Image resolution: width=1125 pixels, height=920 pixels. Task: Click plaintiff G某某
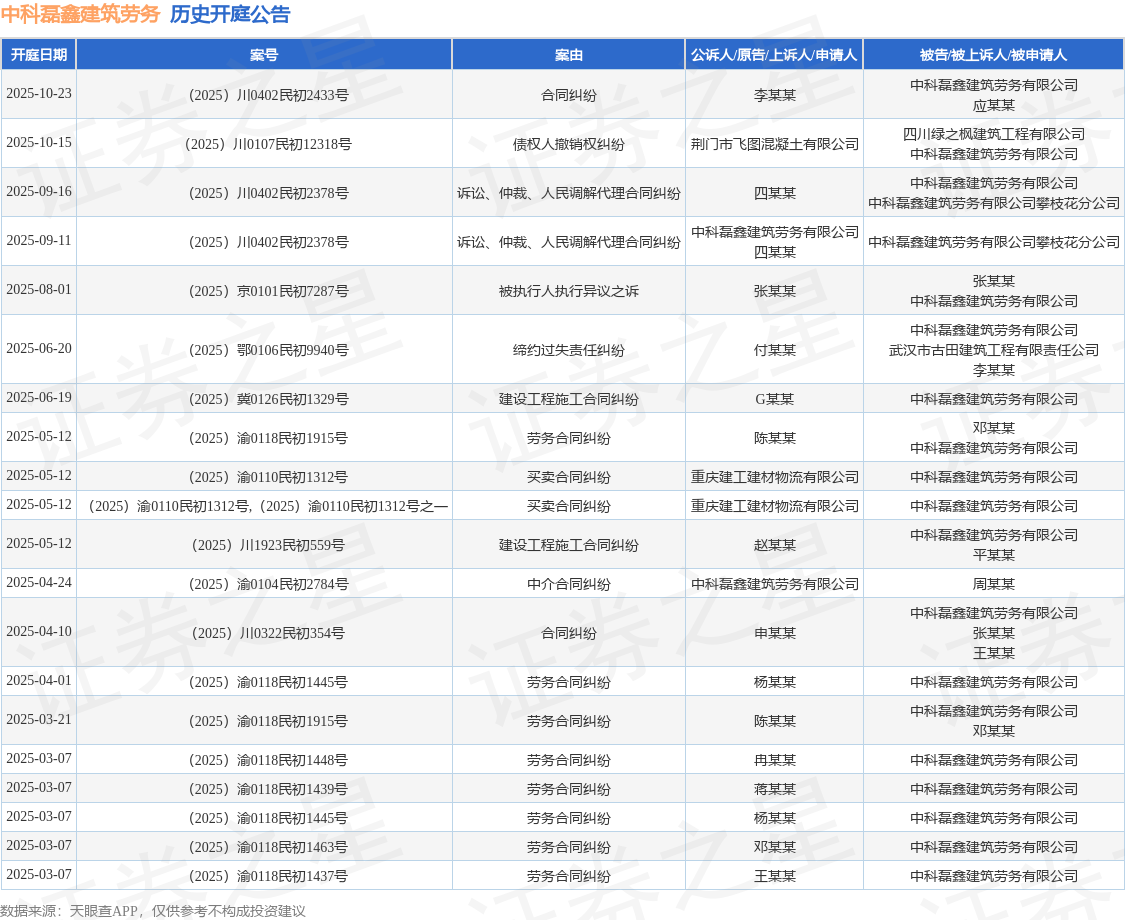[x=774, y=399]
